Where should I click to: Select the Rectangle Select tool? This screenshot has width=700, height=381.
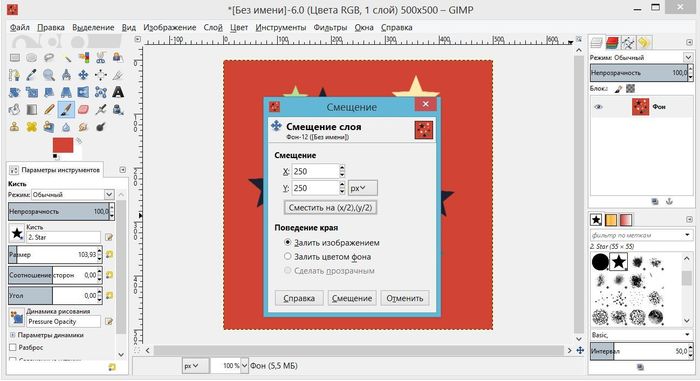[x=15, y=58]
